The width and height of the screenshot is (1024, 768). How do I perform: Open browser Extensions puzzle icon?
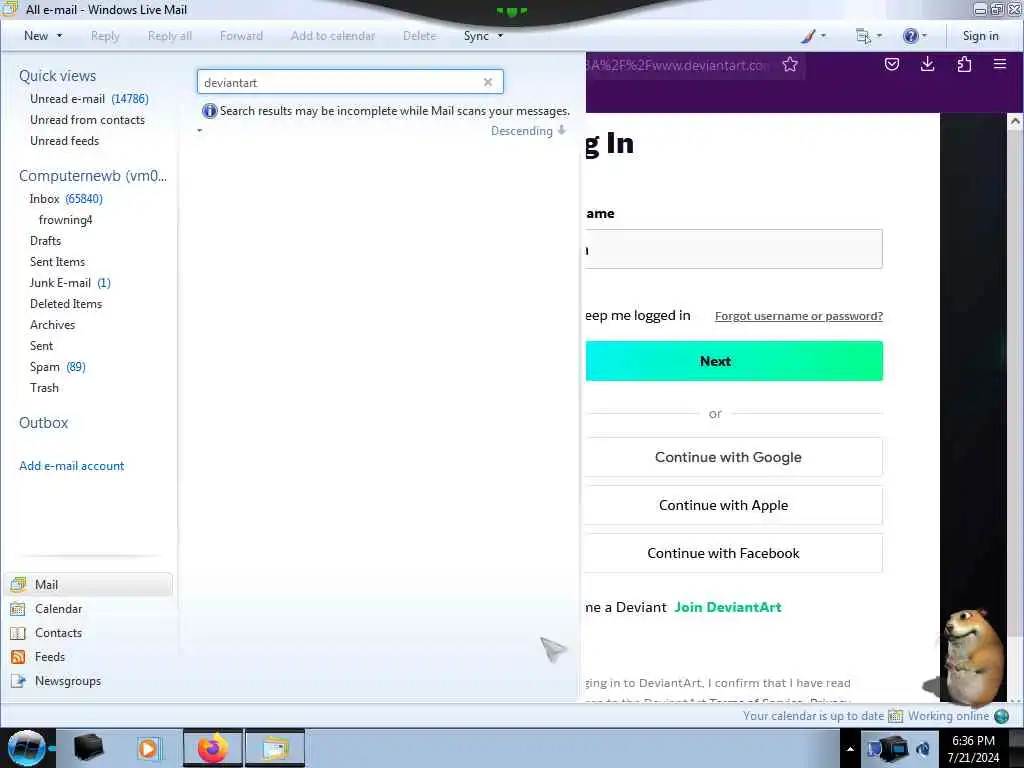(x=964, y=64)
